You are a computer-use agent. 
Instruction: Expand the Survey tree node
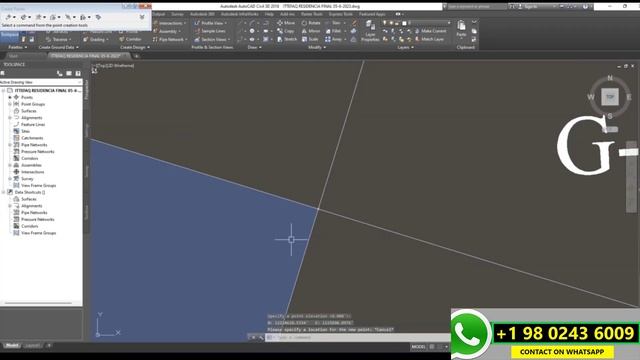pyautogui.click(x=10, y=179)
